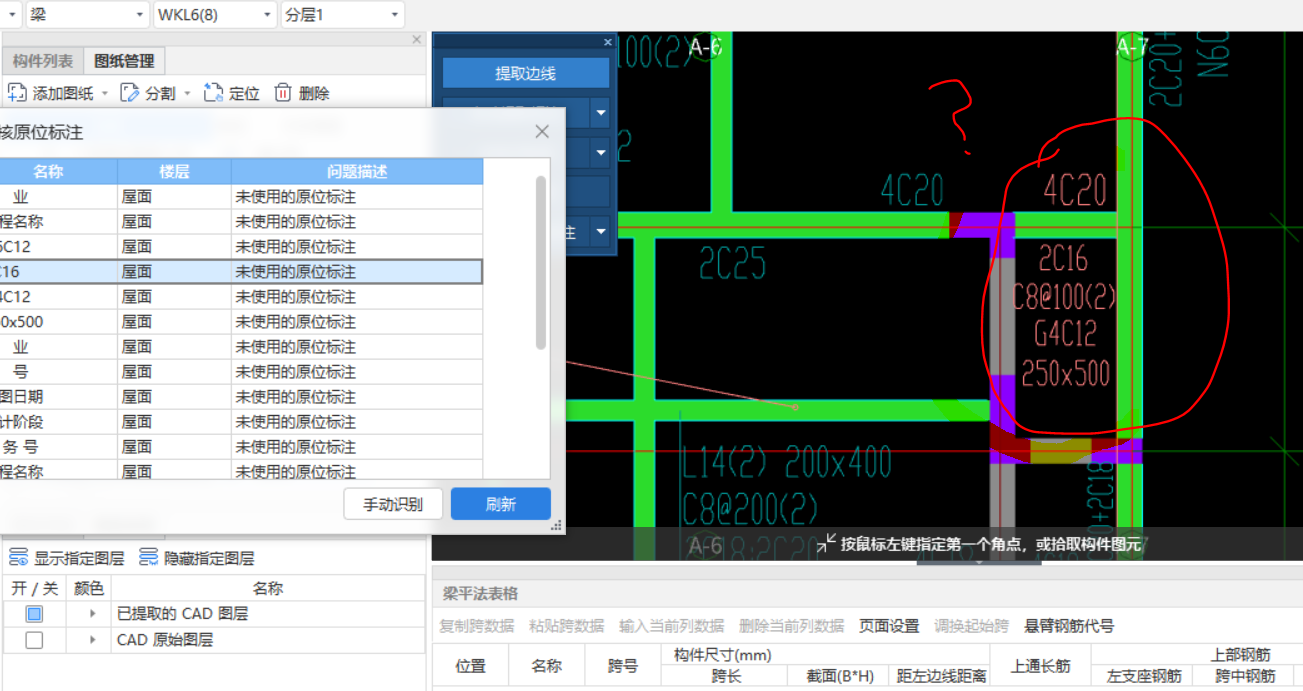Viewport: 1303px width, 691px height.
Task: Select the 图日期 row in the dialog
Action: pos(241,397)
